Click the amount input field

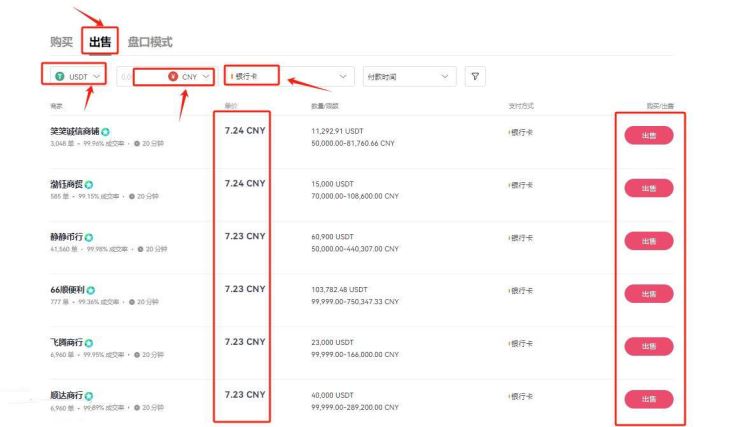coord(141,77)
